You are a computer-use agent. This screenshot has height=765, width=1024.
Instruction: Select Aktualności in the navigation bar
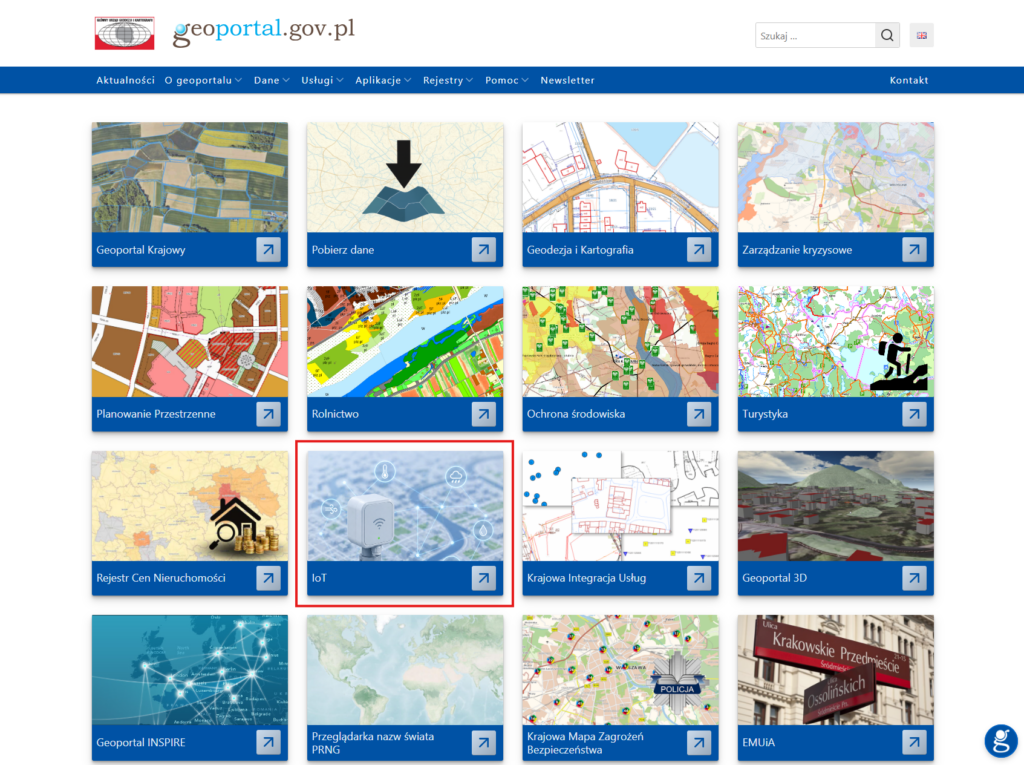pos(124,80)
